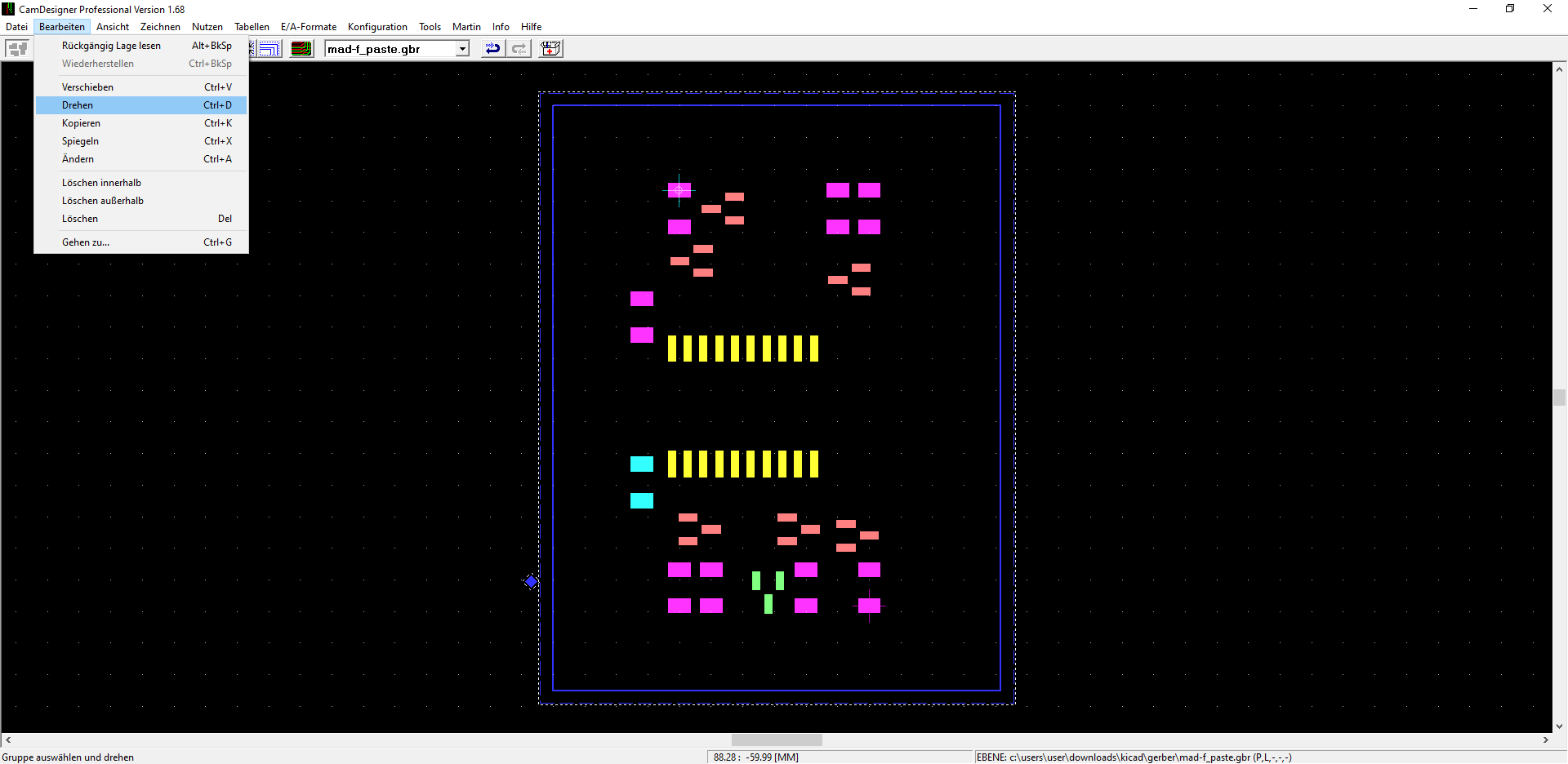
Task: Click the leftmost gray toolbar icon
Action: tap(17, 49)
